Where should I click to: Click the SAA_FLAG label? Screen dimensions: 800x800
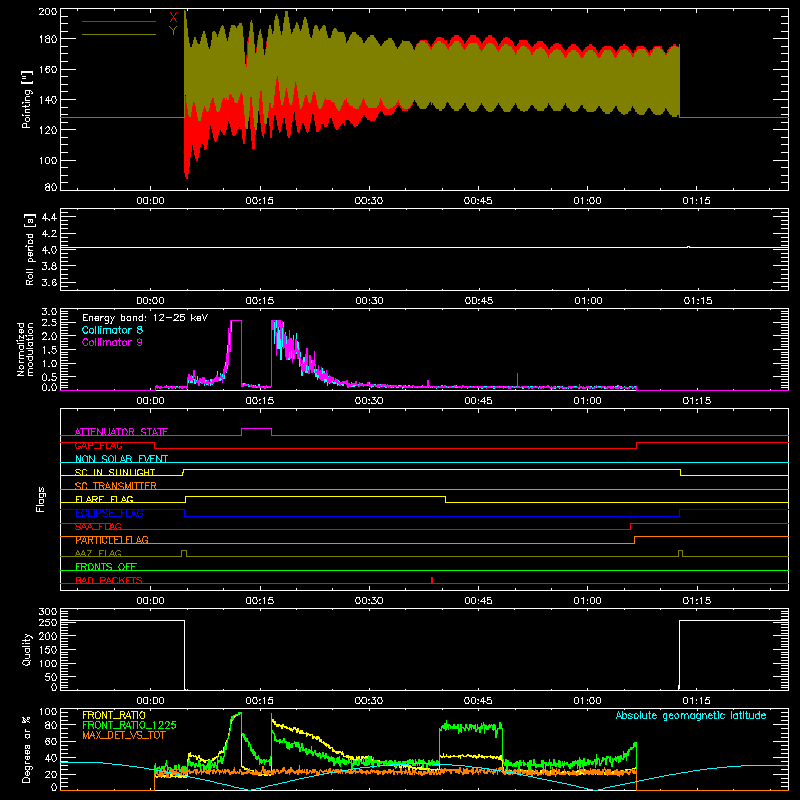tap(98, 526)
